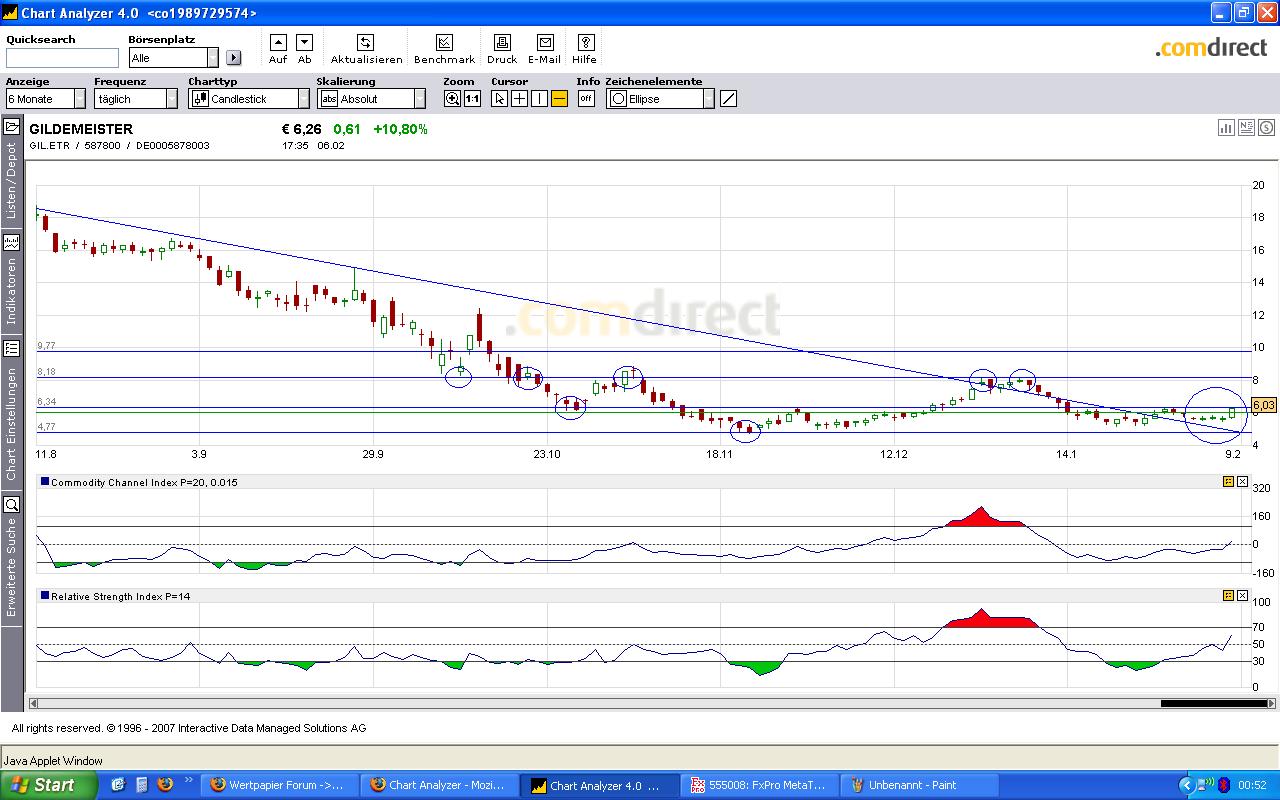1280x800 pixels.
Task: Reset zoom with the 1:1 icon
Action: 472,99
